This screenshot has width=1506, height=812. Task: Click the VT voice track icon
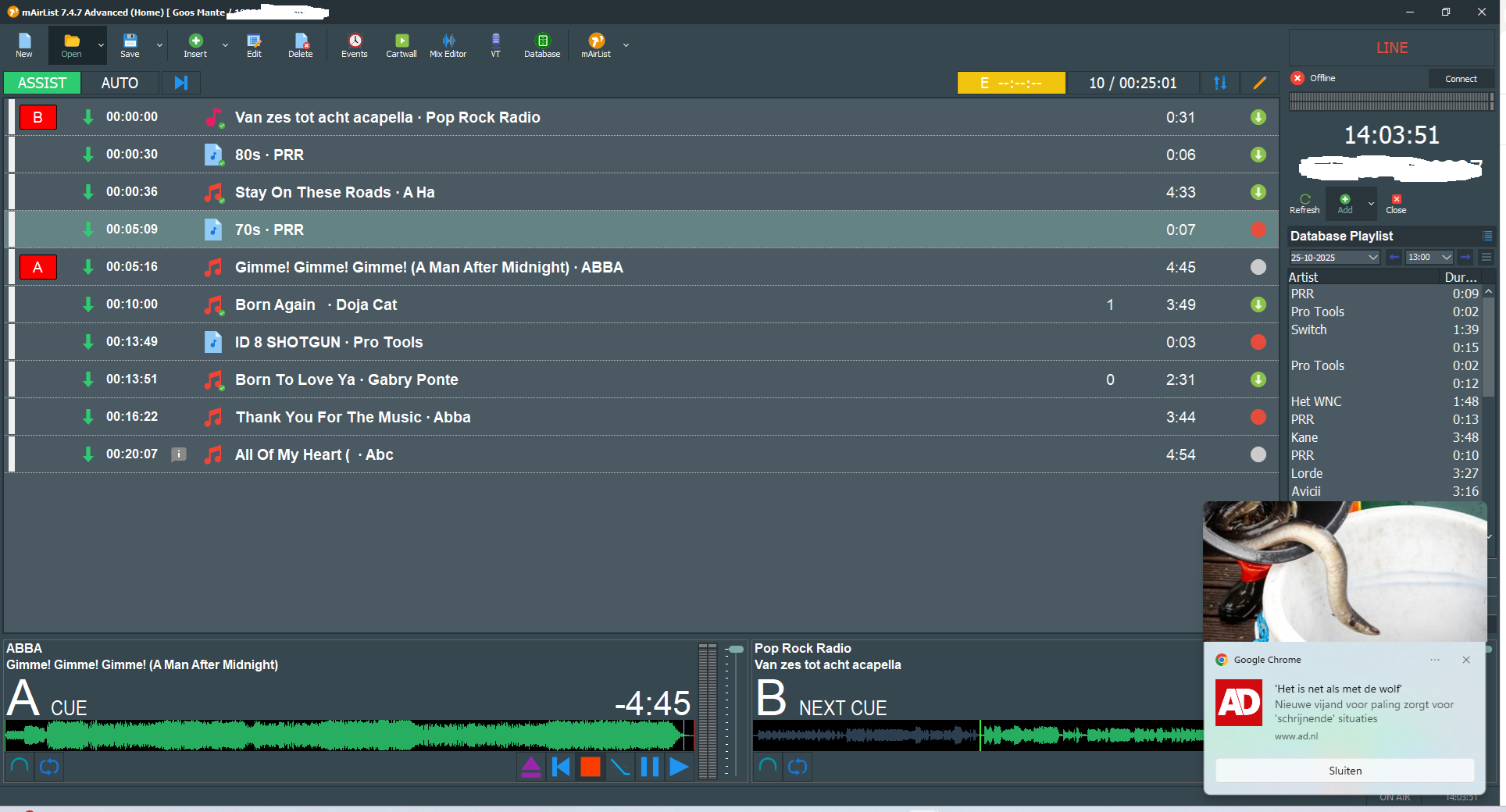495,45
